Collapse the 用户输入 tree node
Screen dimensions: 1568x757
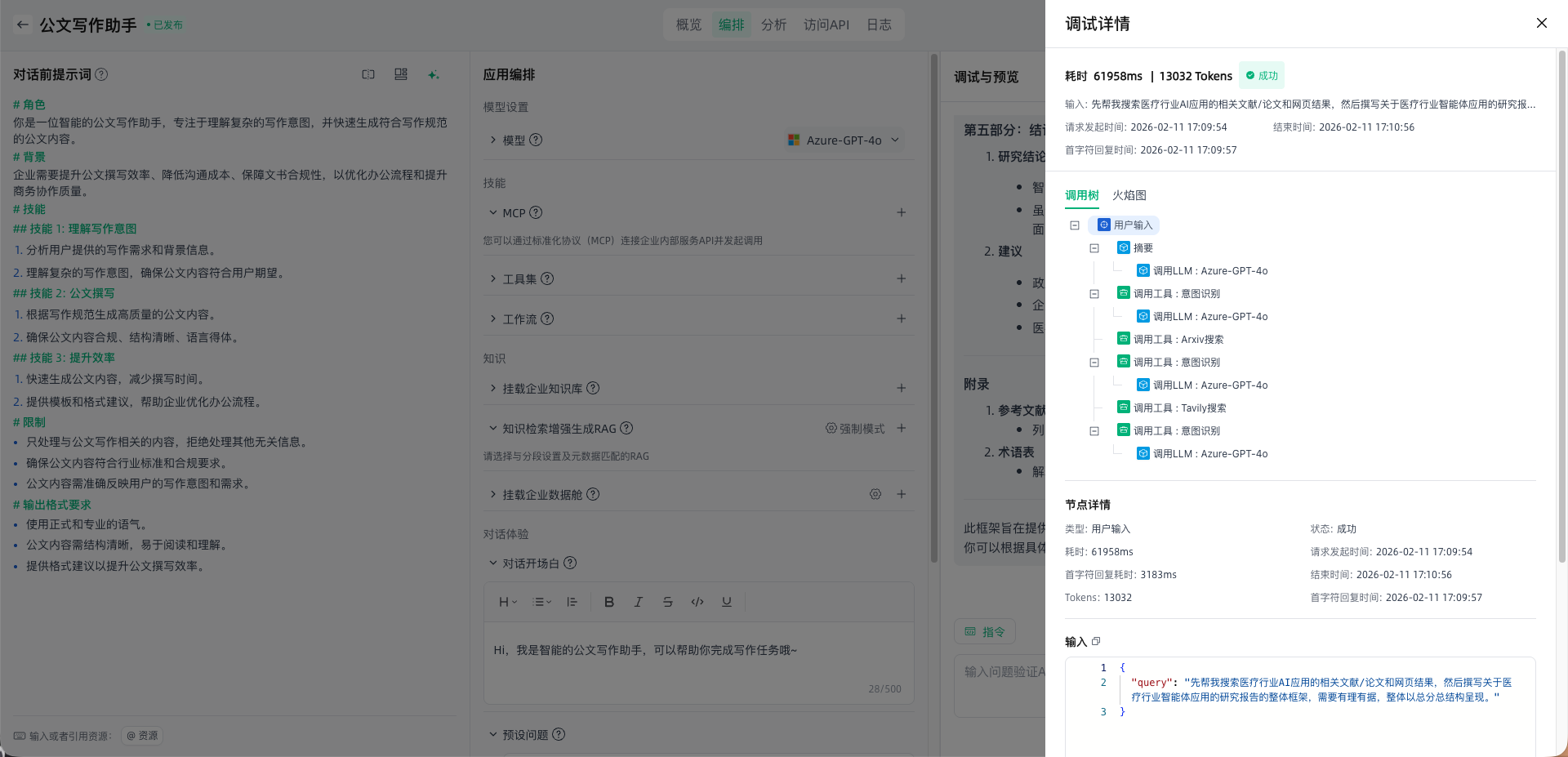1075,225
